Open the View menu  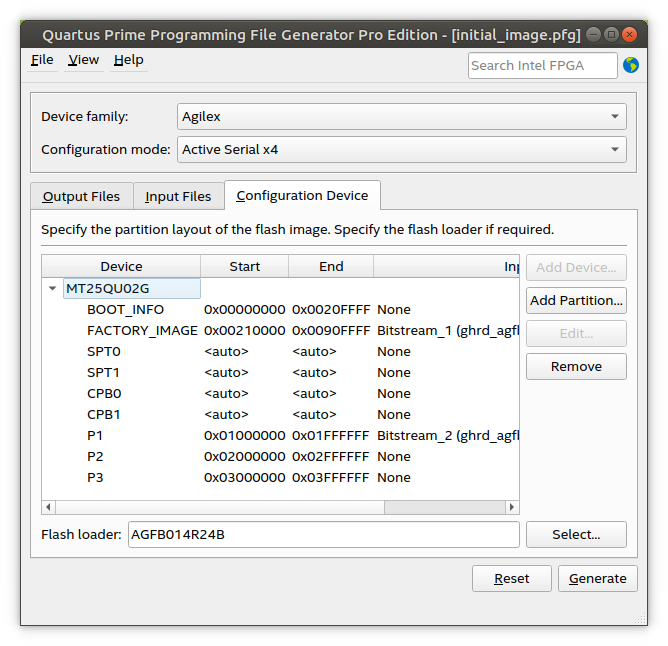83,60
